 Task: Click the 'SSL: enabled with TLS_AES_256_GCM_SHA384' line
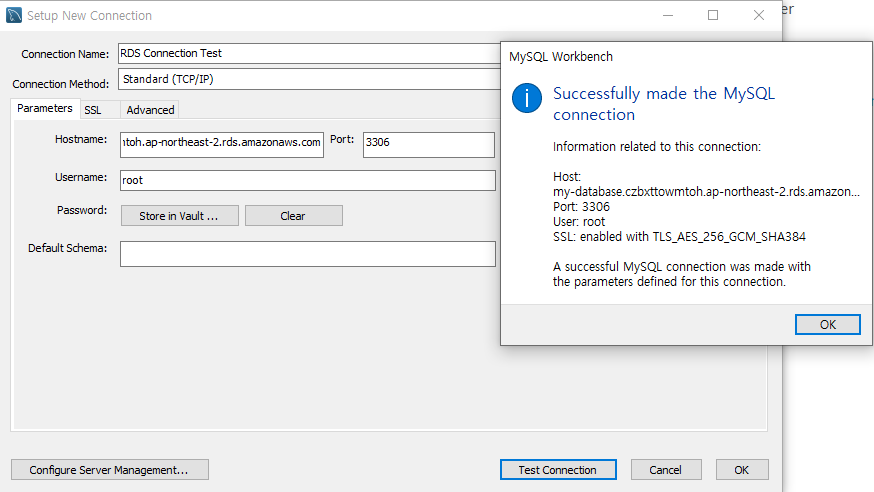679,237
